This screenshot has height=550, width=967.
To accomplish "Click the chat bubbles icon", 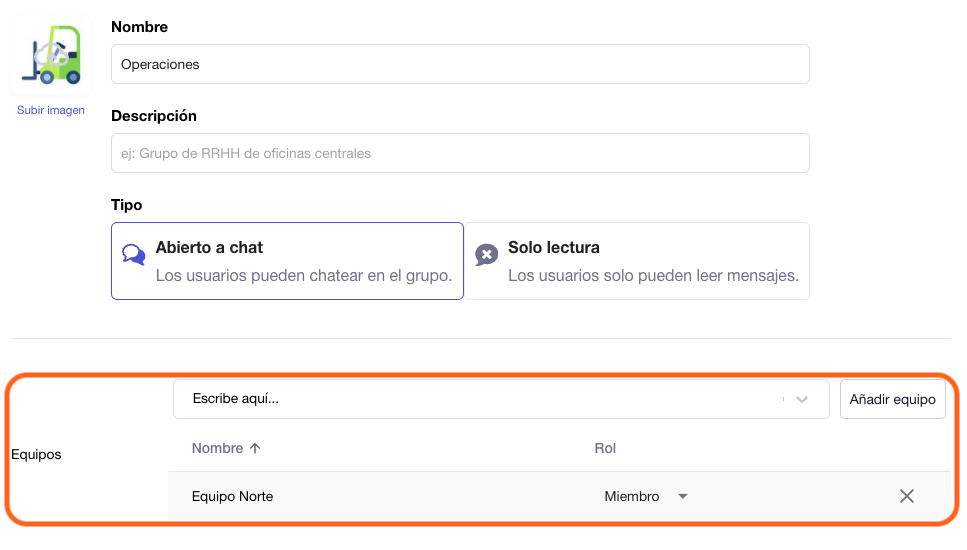I will (133, 254).
